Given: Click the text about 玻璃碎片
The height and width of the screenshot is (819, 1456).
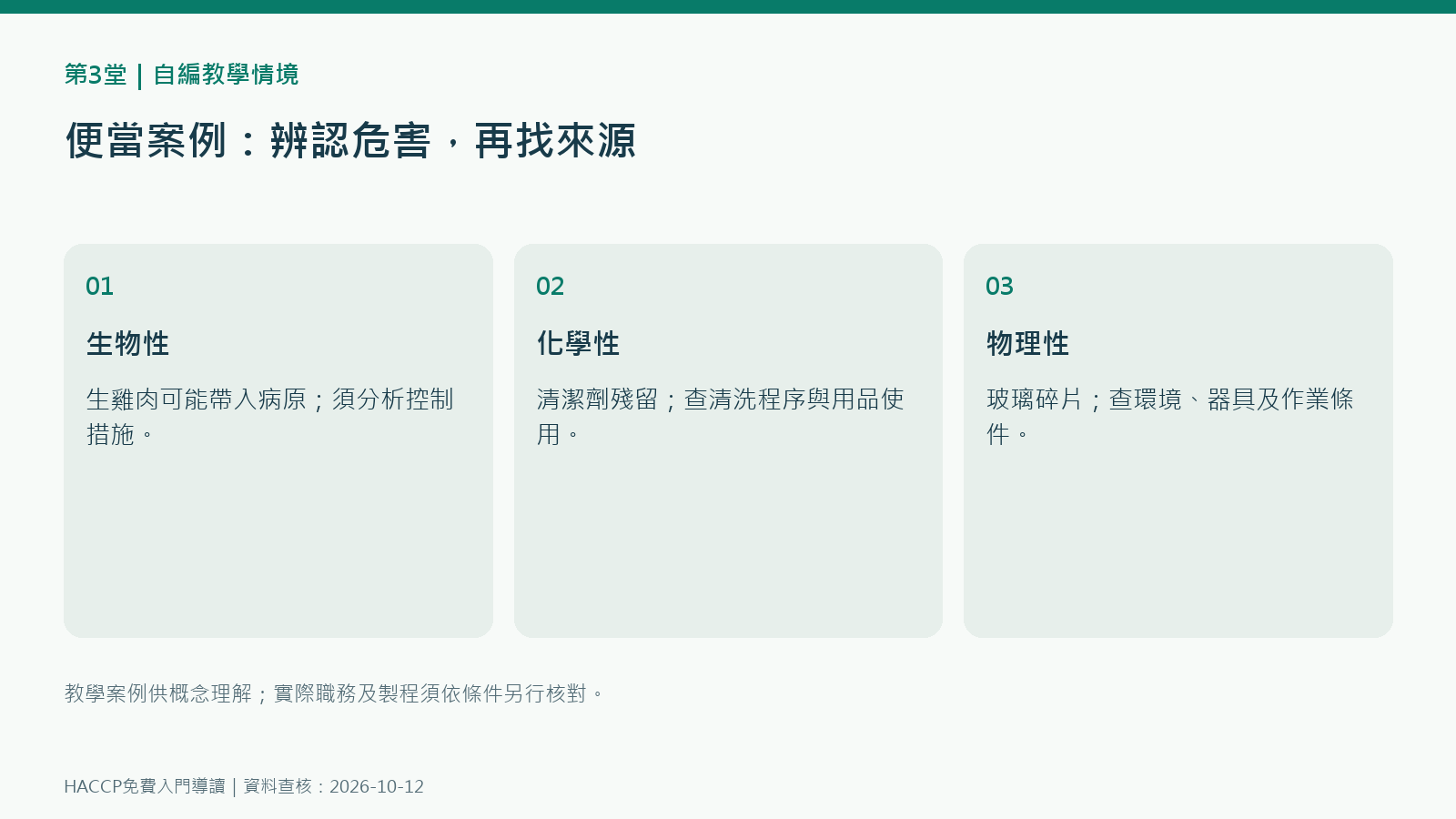Looking at the screenshot, I should pos(1170,417).
